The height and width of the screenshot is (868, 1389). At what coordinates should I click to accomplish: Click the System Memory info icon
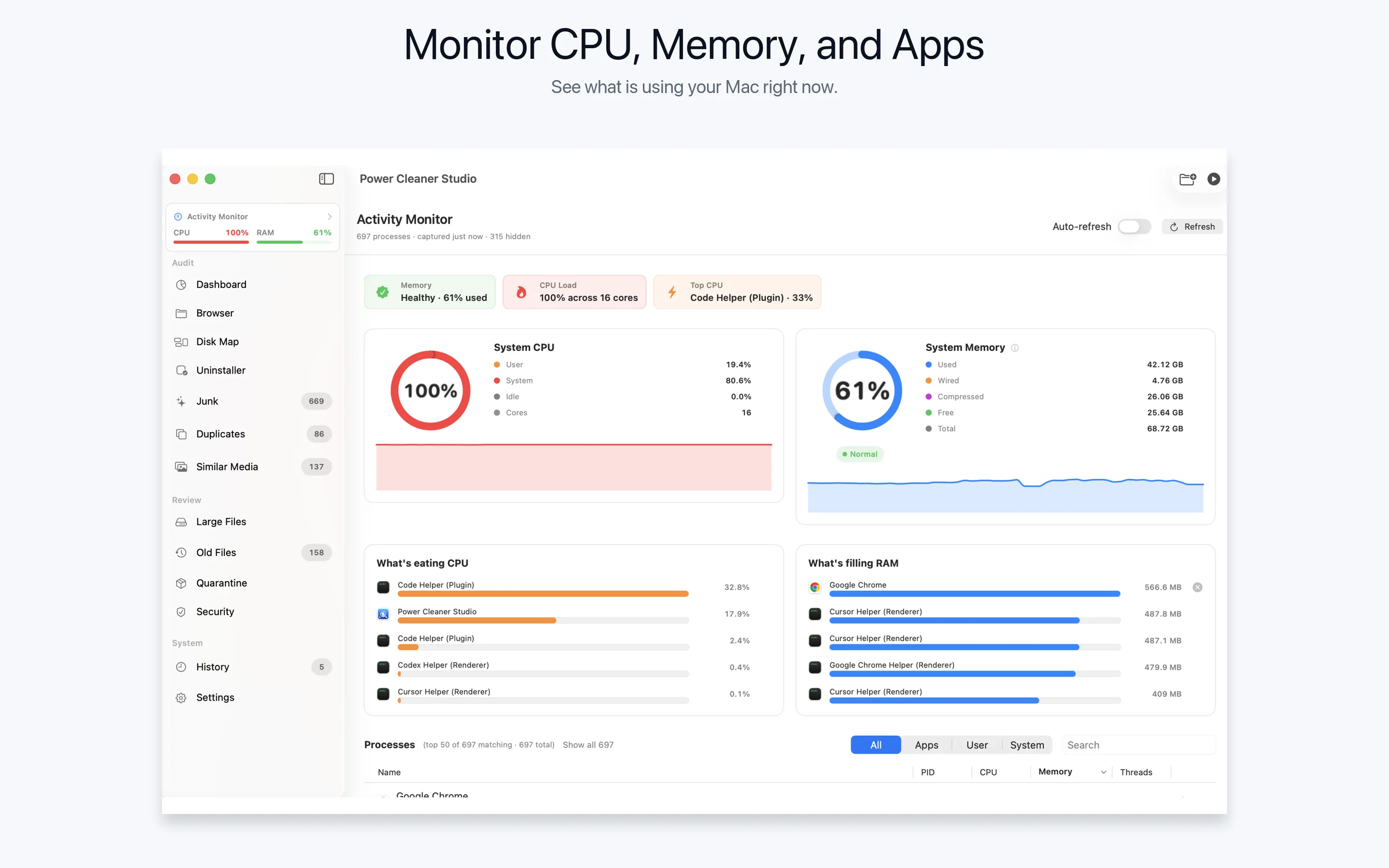point(1015,348)
